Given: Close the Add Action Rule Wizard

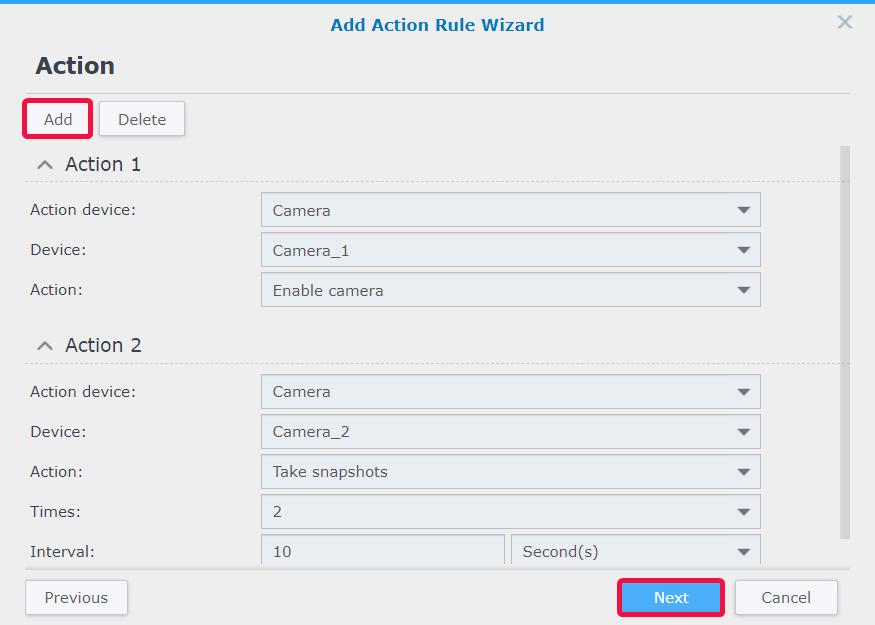Looking at the screenshot, I should pyautogui.click(x=845, y=22).
